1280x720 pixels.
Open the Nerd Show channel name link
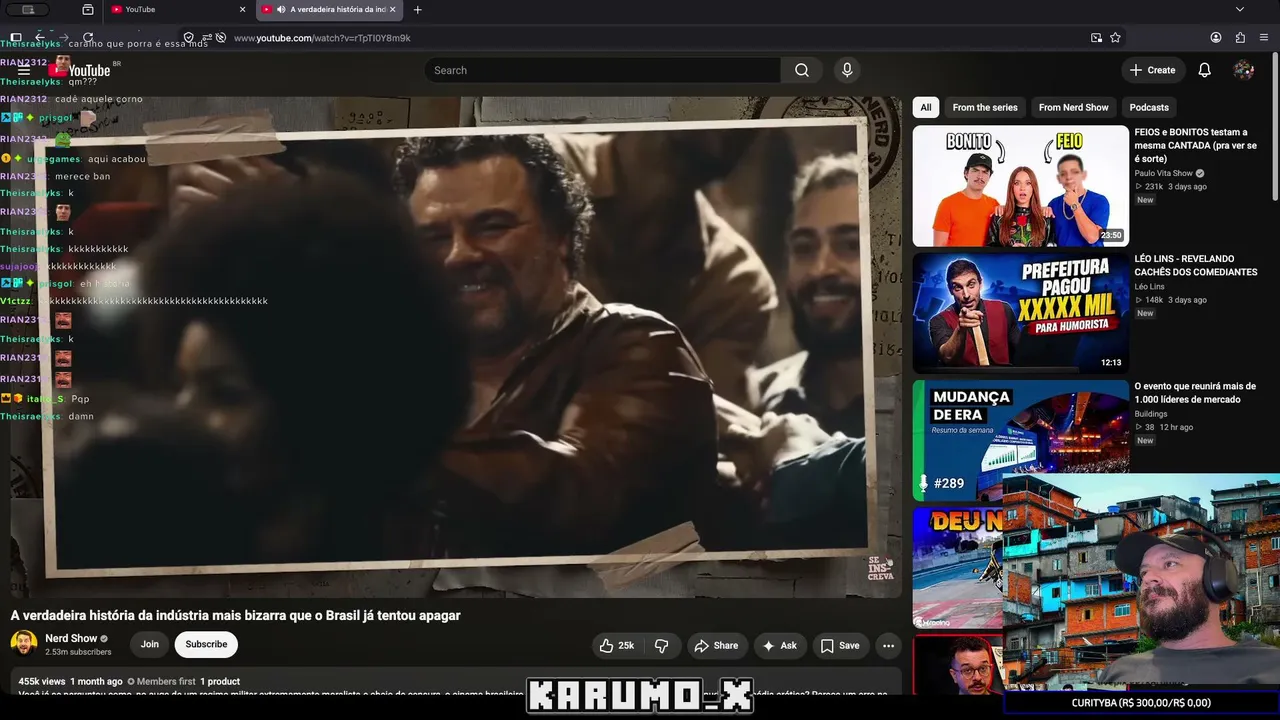point(71,638)
